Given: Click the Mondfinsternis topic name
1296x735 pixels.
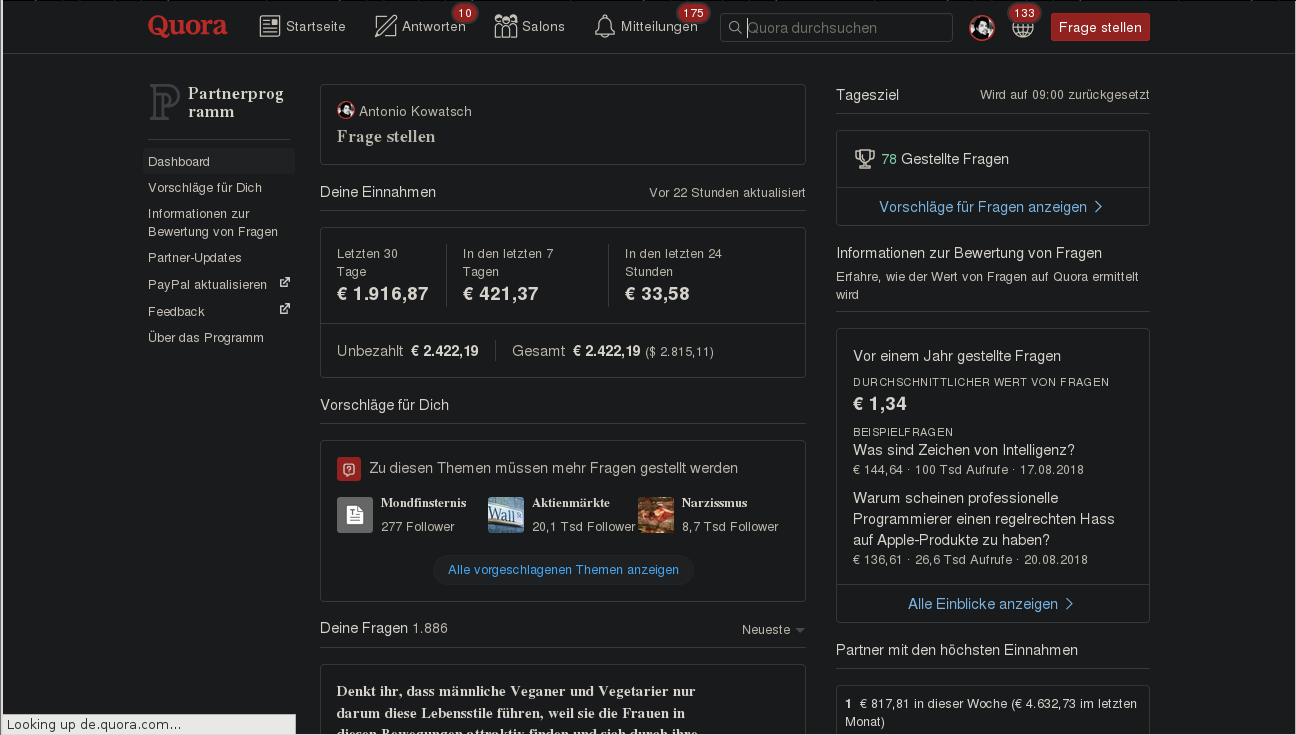Looking at the screenshot, I should click(423, 503).
